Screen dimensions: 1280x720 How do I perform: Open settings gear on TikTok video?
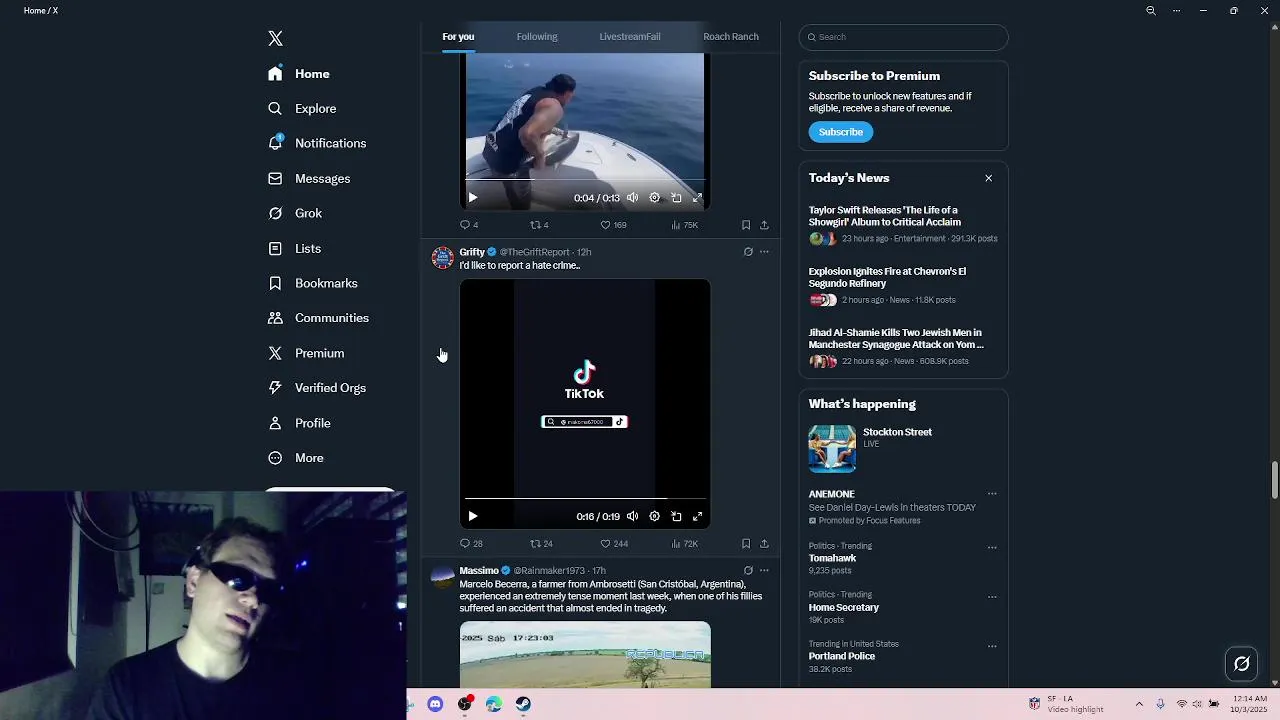pos(654,517)
